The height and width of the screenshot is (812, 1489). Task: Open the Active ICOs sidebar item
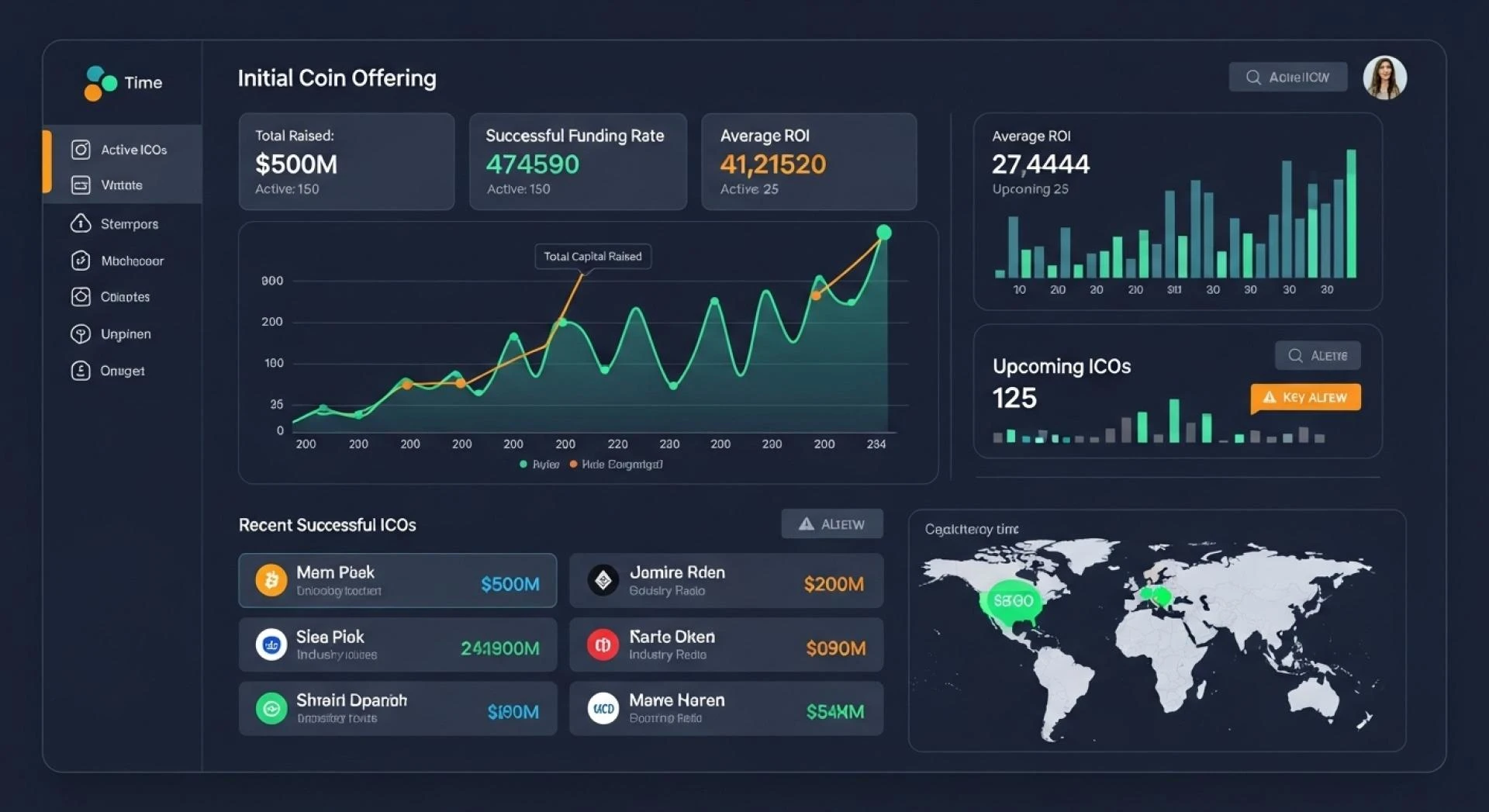123,150
